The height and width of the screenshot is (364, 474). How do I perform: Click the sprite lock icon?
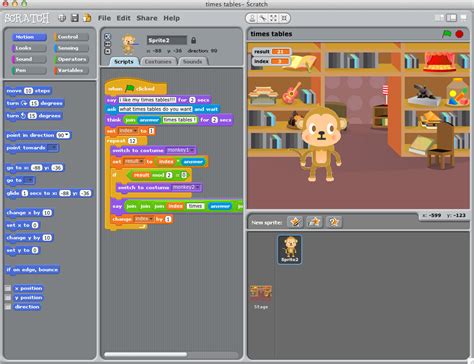(193, 40)
